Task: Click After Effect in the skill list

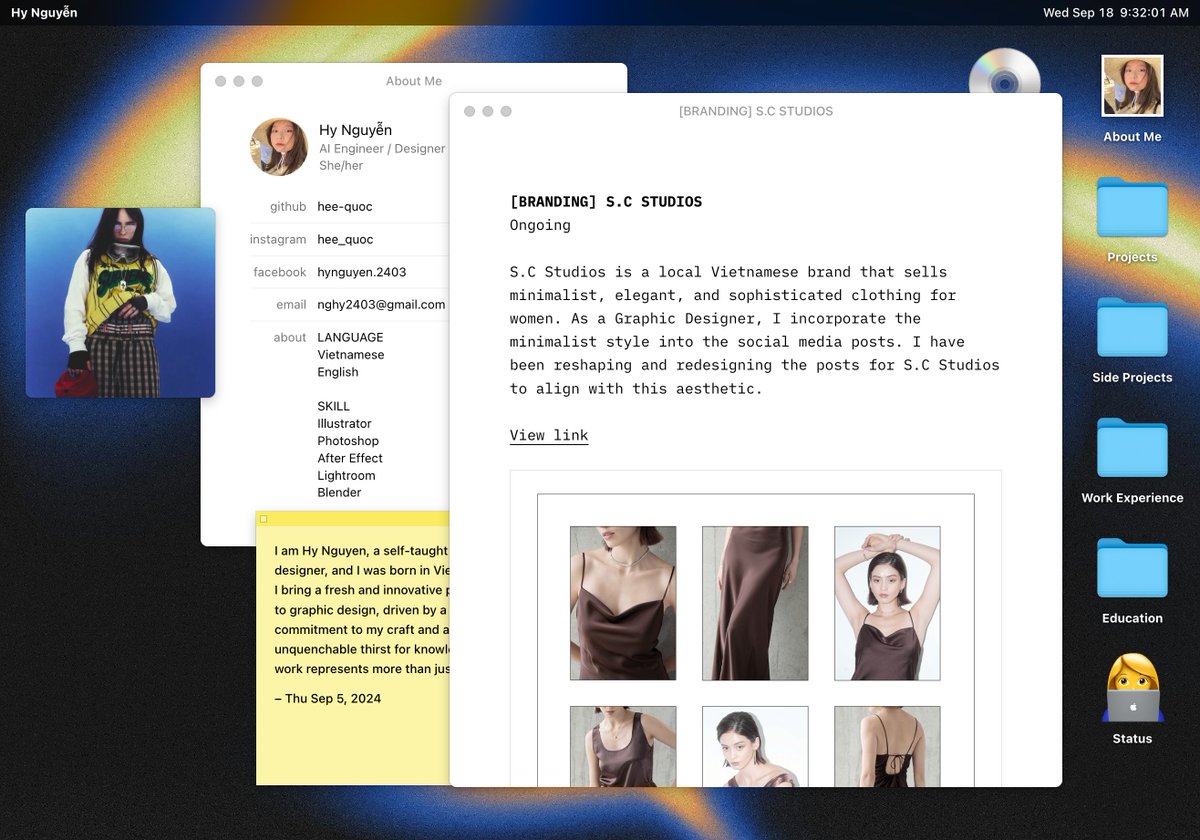Action: 350,458
